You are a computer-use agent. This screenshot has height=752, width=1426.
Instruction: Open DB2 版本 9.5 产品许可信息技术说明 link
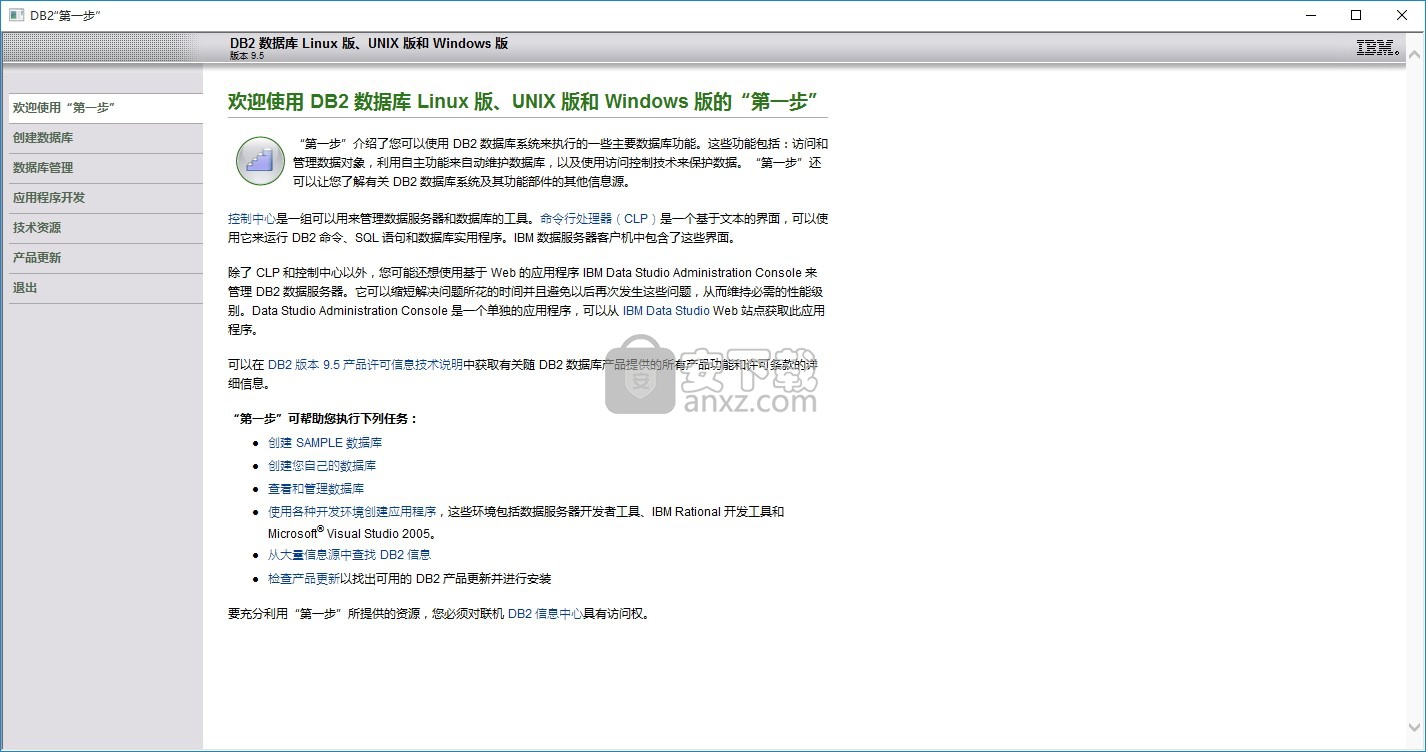coord(365,365)
